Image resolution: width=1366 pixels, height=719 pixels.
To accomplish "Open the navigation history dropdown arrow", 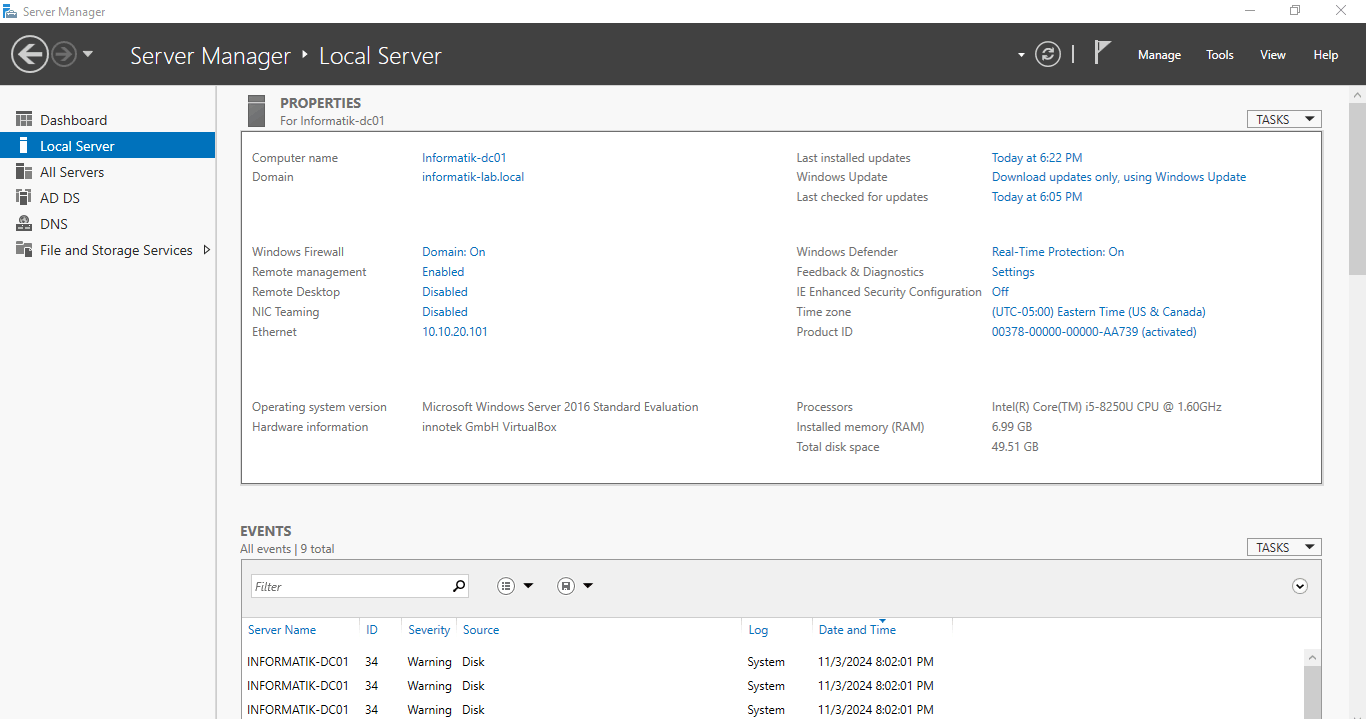I will click(x=88, y=54).
